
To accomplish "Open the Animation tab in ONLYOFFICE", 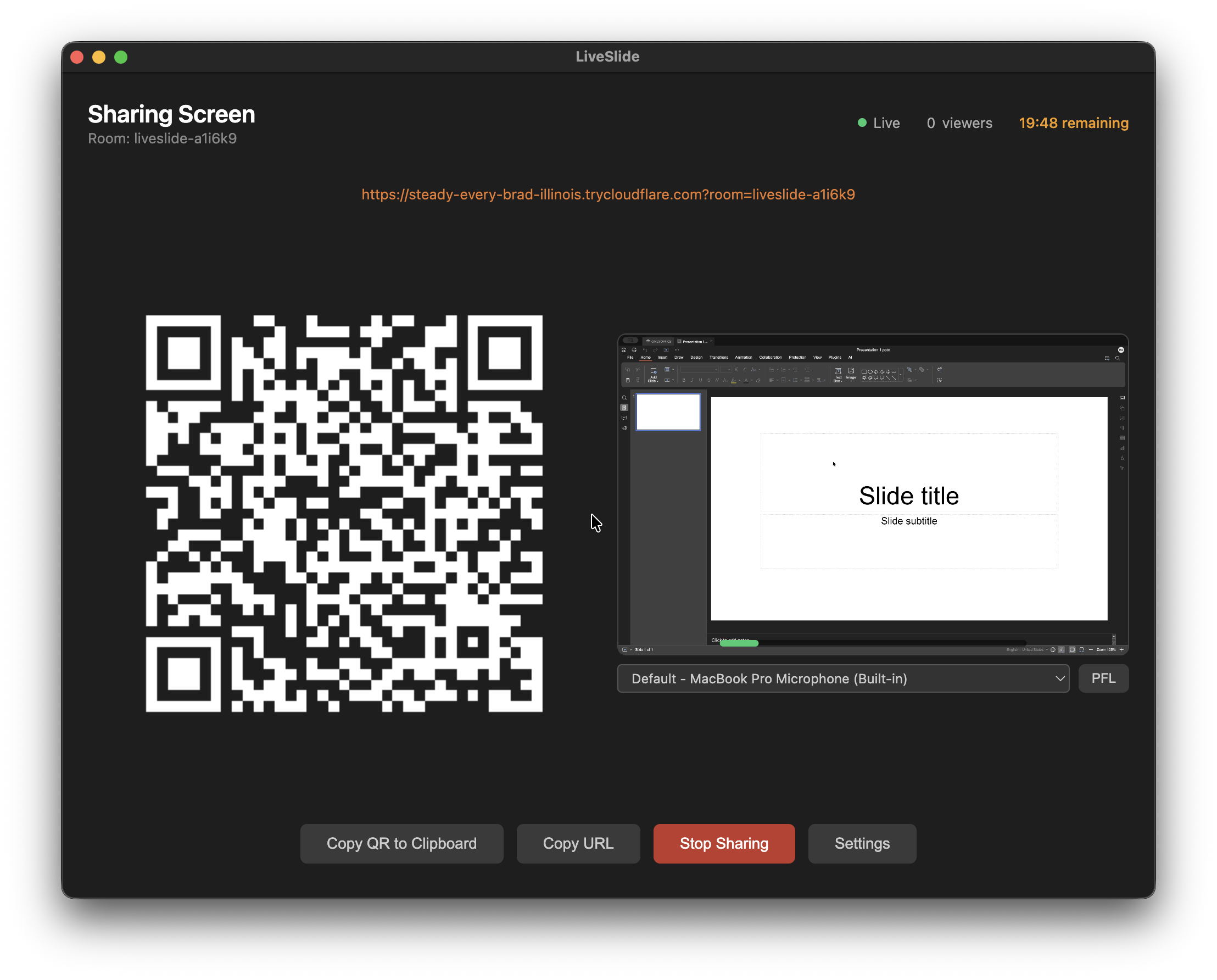I will point(744,358).
